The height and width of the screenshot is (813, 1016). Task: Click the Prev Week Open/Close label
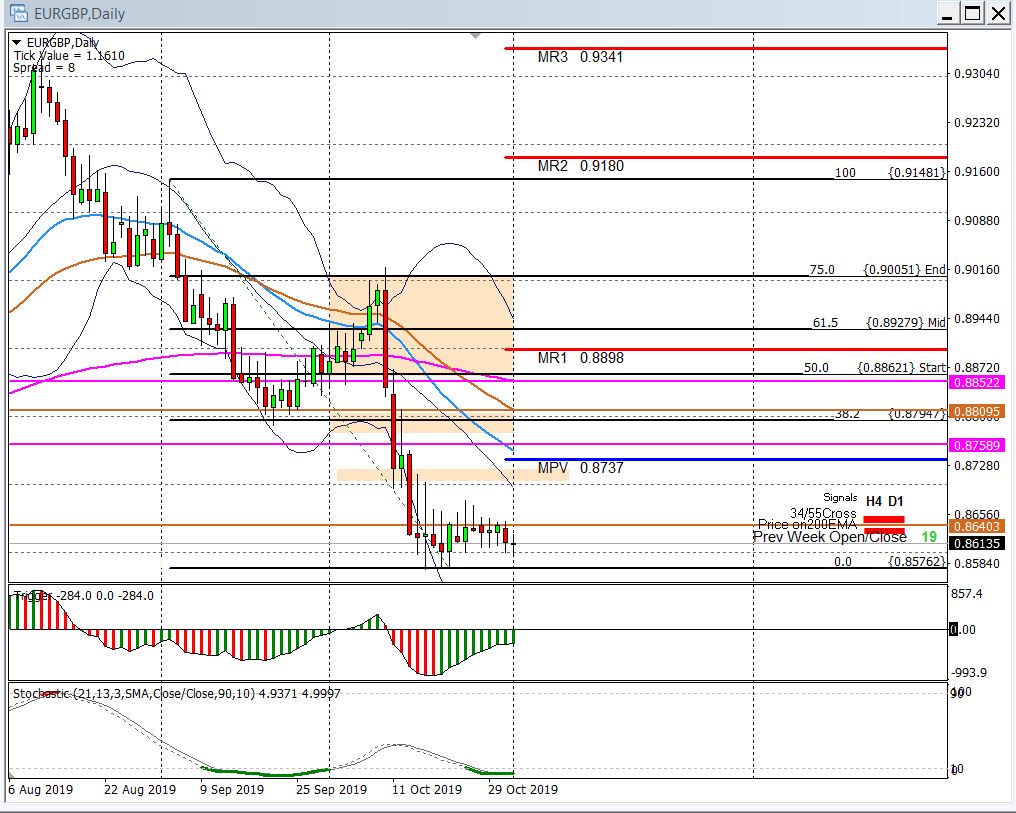click(829, 537)
